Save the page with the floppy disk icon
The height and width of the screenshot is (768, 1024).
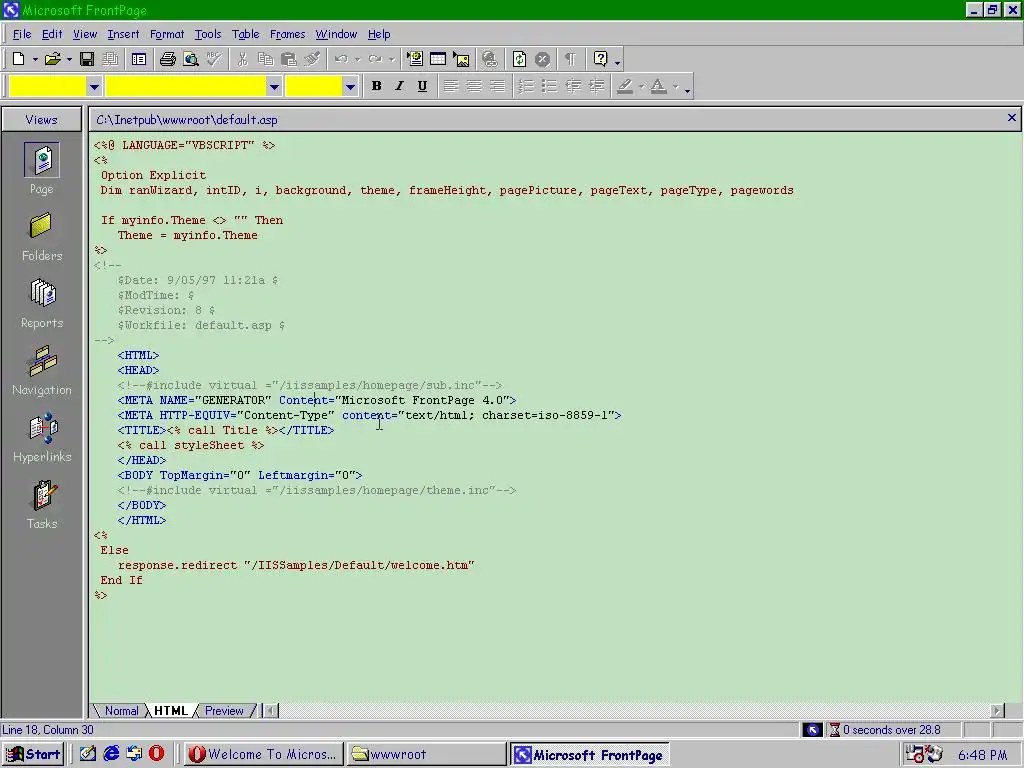point(87,59)
